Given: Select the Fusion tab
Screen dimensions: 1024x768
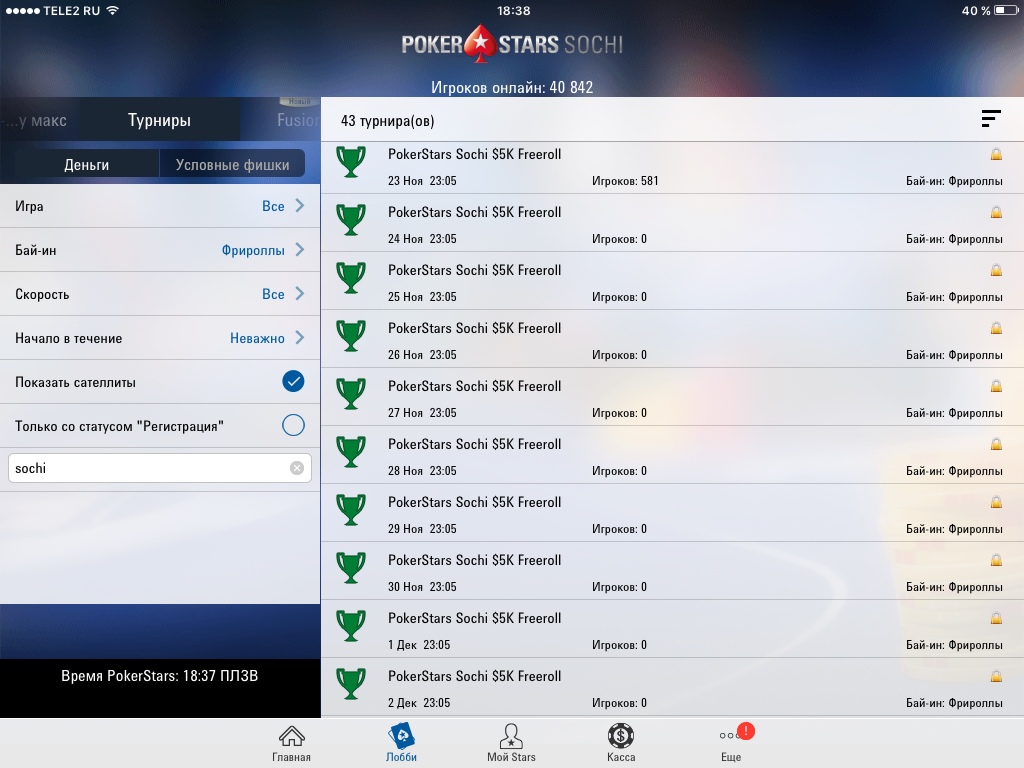Looking at the screenshot, I should (298, 120).
